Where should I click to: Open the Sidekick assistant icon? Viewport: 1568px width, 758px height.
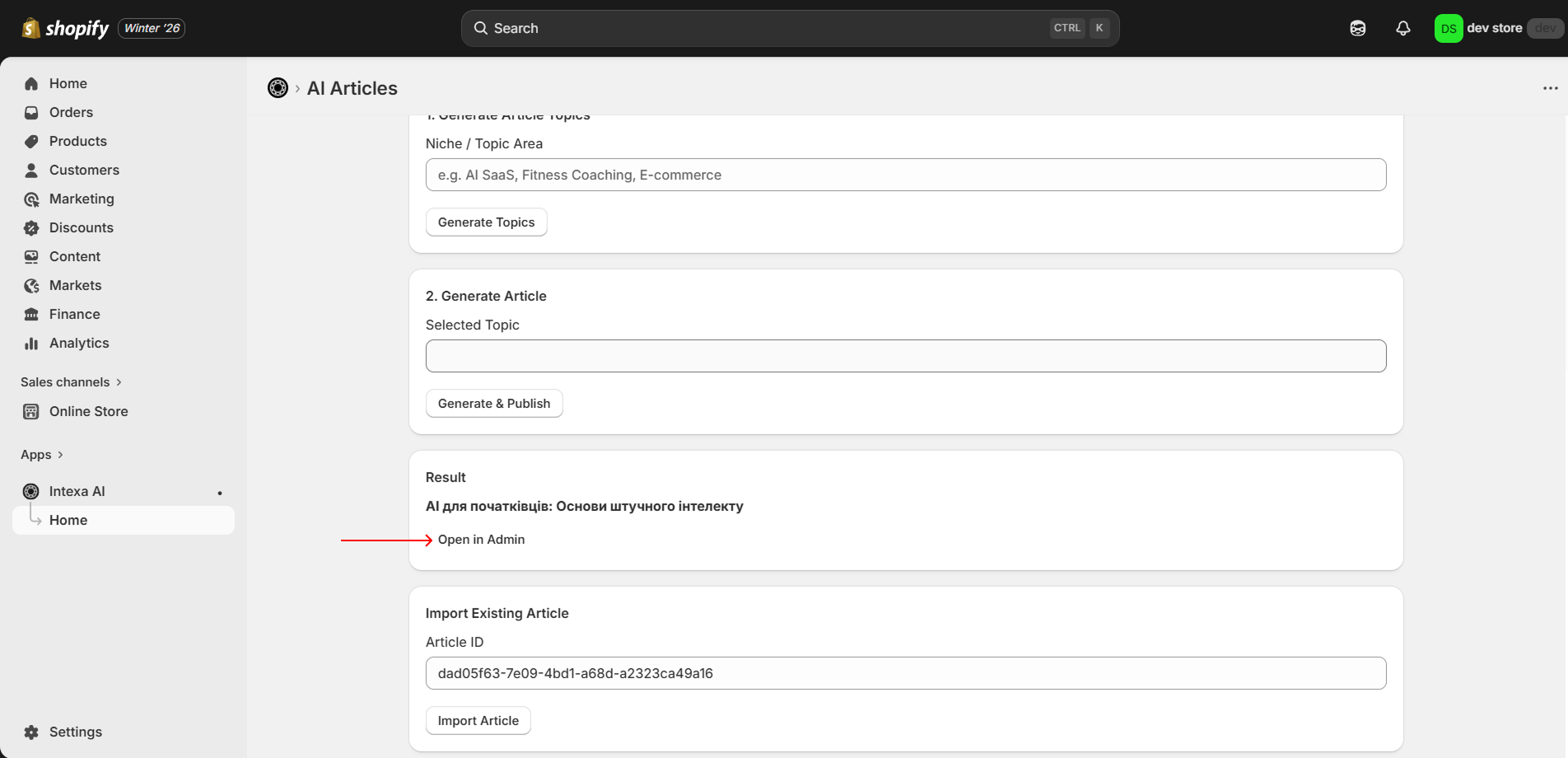[1358, 29]
